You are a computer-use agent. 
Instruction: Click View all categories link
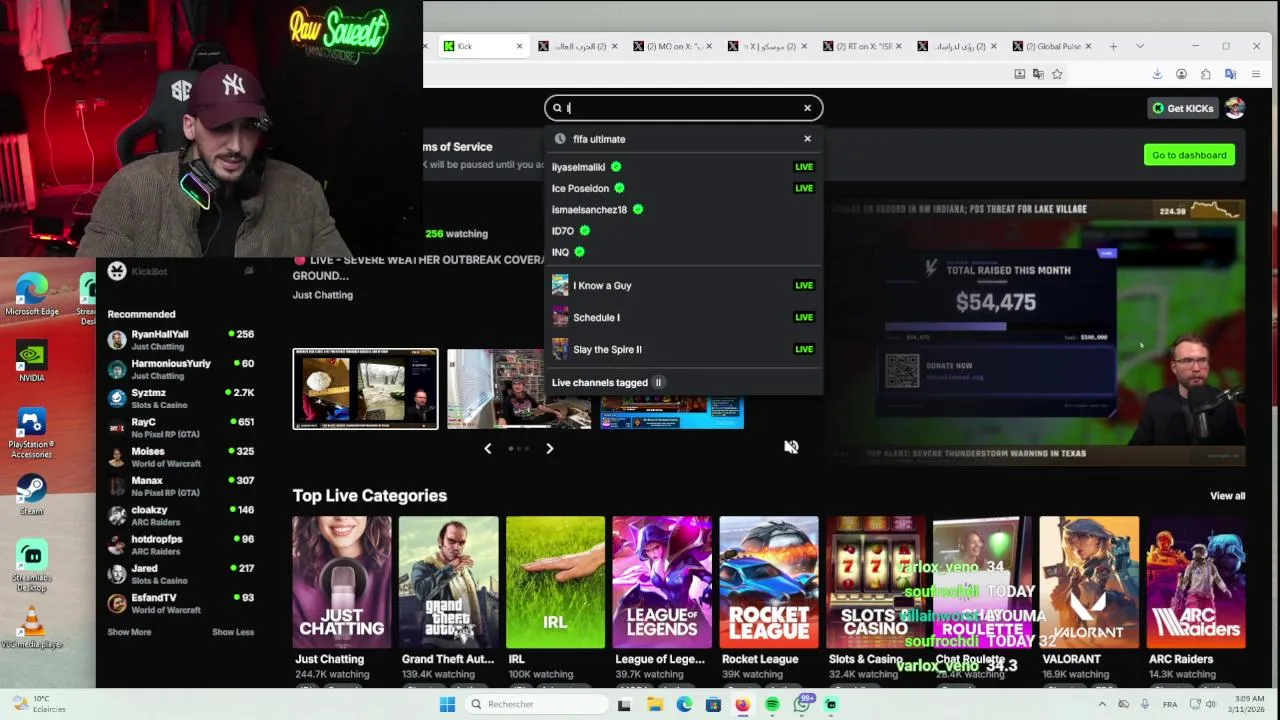coord(1227,496)
